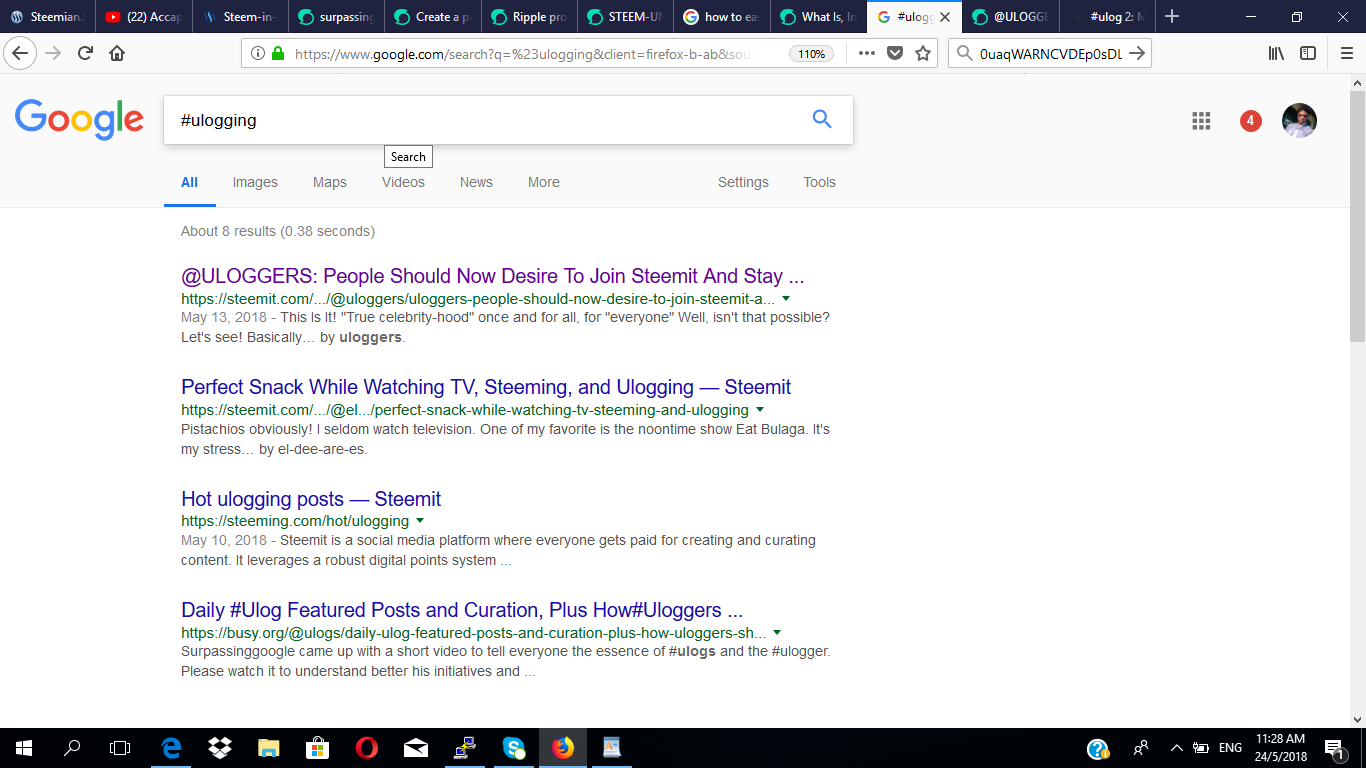Viewport: 1366px width, 768px height.
Task: Reload the current page
Action: pyautogui.click(x=85, y=53)
